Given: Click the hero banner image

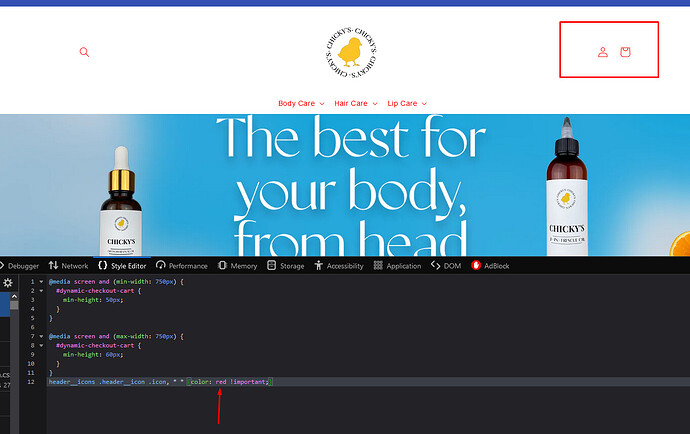Looking at the screenshot, I should pos(345,185).
